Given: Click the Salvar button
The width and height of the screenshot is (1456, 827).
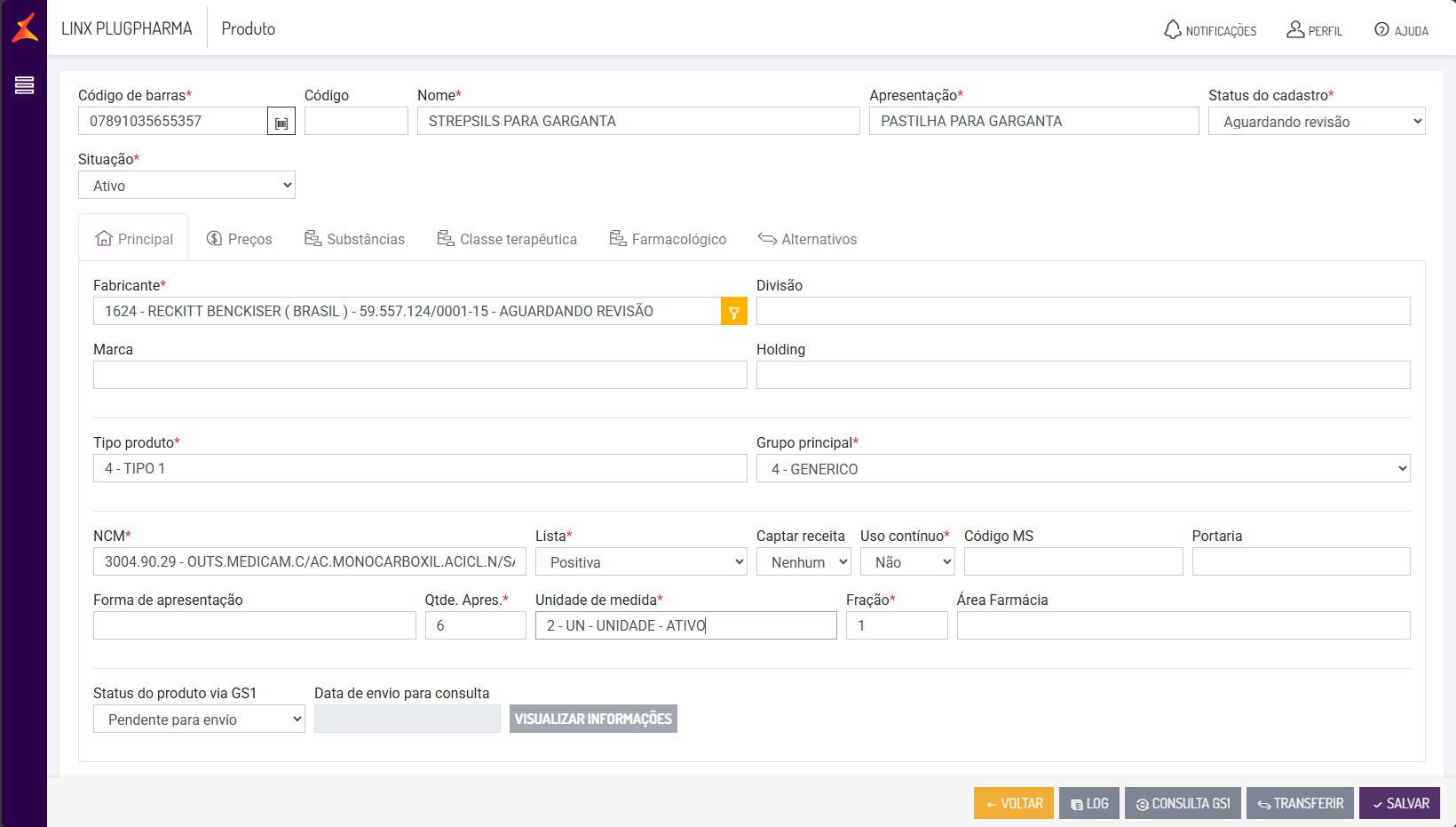Looking at the screenshot, I should click(1400, 803).
